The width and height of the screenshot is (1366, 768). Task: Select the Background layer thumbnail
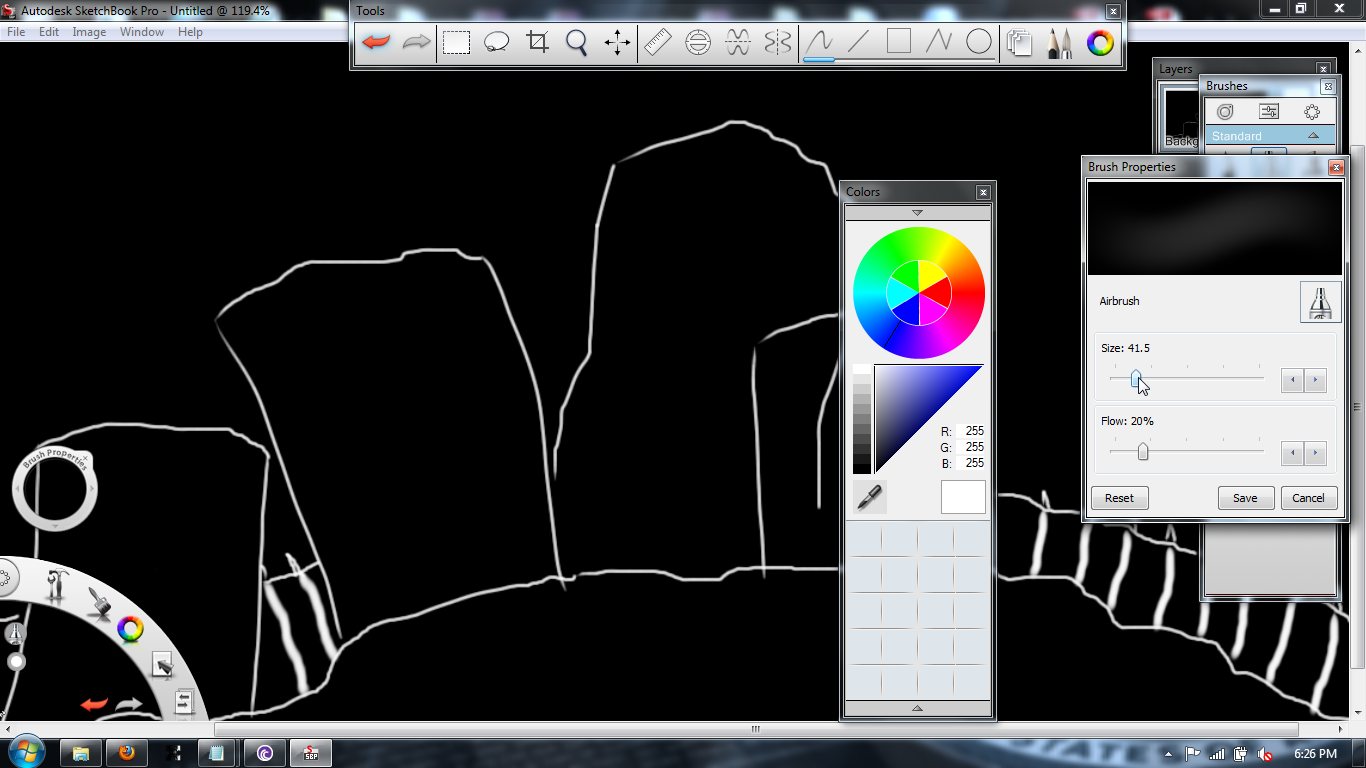1179,117
